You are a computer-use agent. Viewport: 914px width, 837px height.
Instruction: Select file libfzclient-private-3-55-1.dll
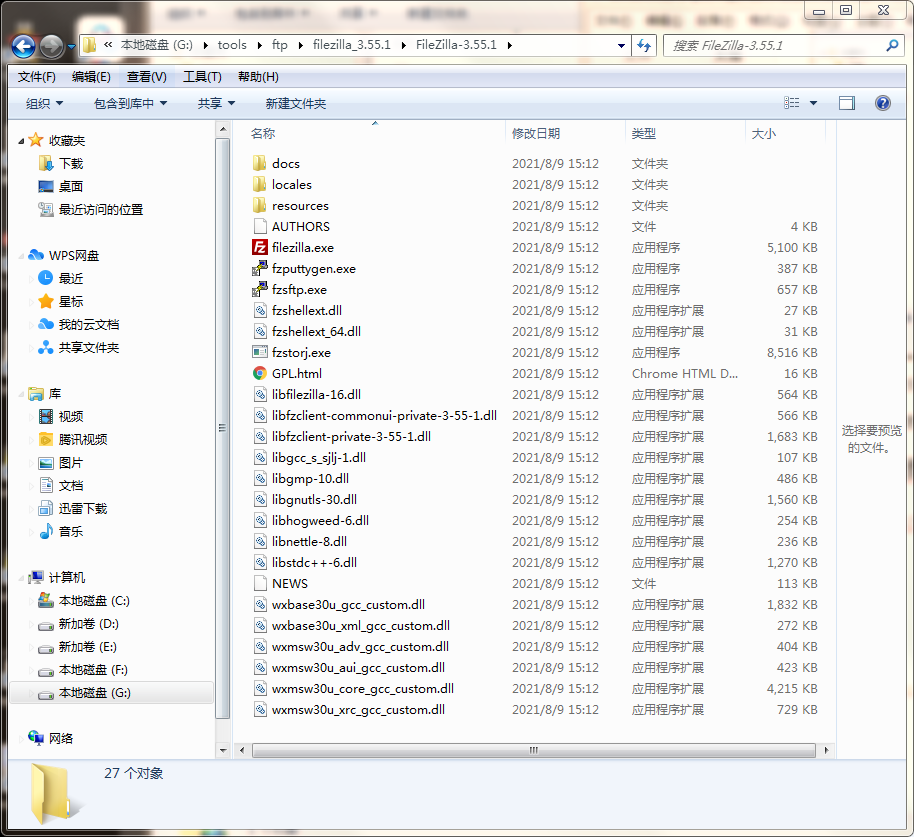351,437
